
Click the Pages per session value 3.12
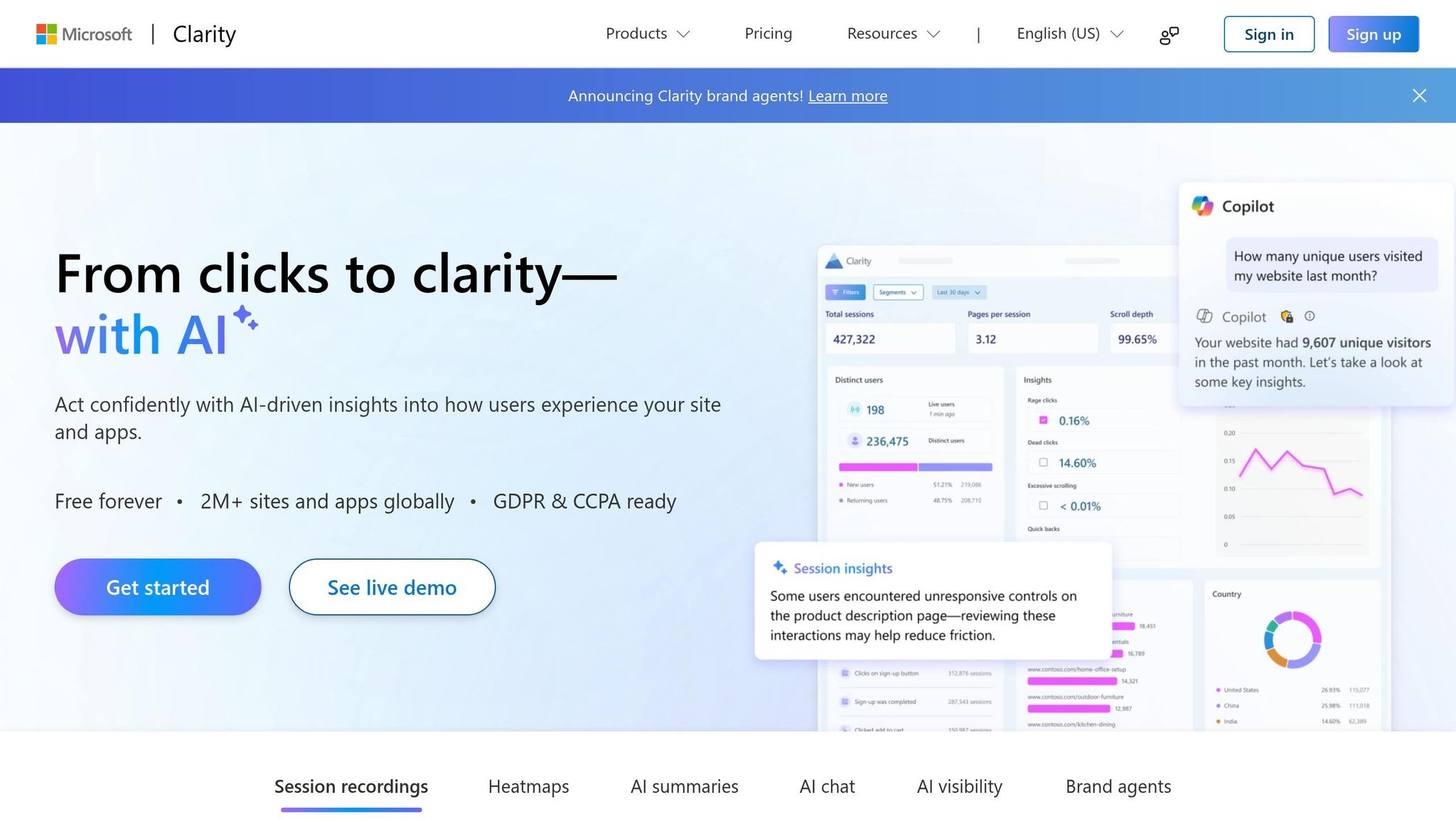(985, 339)
